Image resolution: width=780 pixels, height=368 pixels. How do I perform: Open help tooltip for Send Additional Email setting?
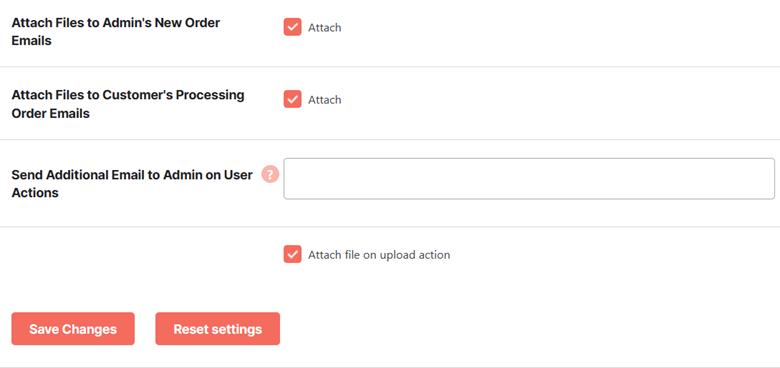coord(270,175)
